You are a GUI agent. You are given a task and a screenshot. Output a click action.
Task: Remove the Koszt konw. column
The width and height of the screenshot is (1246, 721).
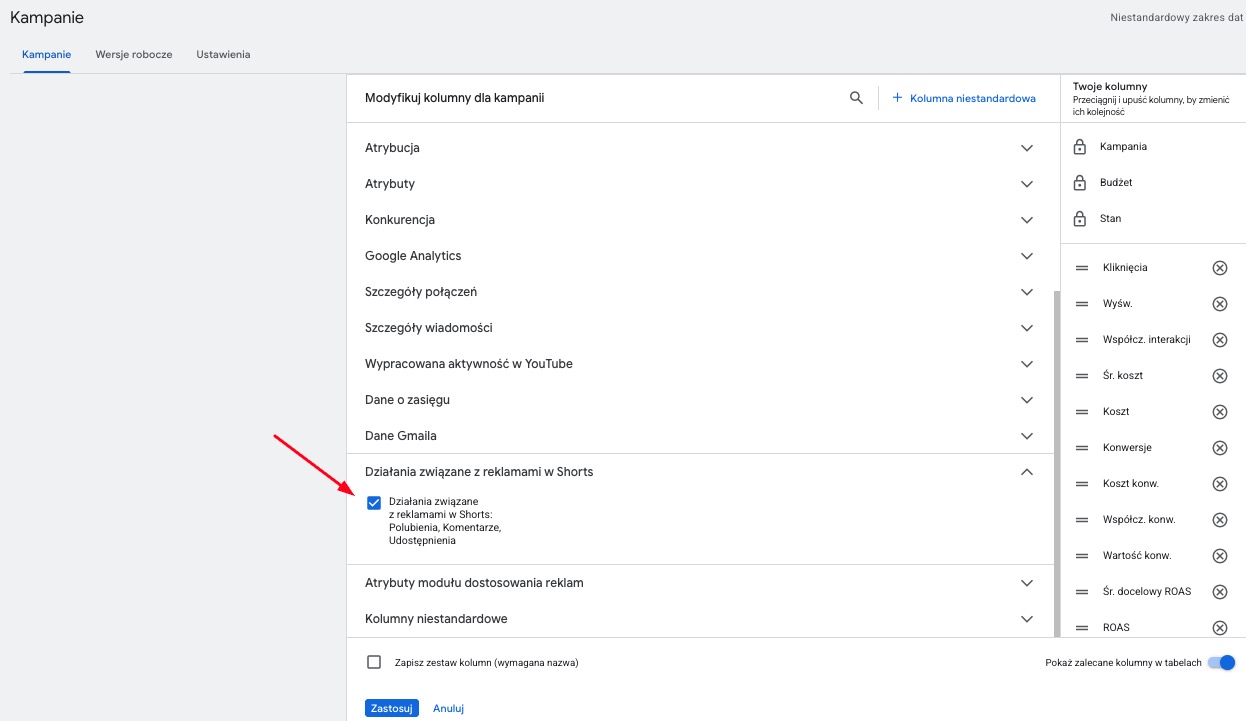coord(1220,484)
